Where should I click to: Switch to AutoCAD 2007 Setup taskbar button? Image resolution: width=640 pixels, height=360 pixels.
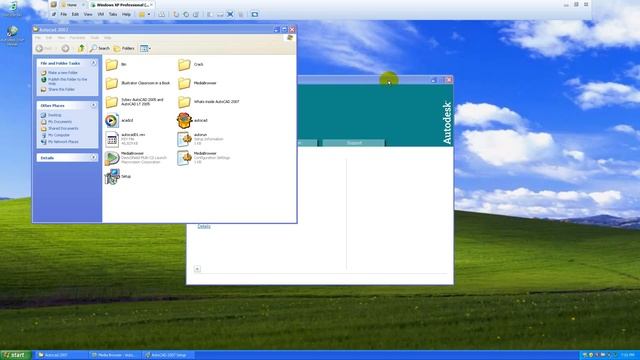click(169, 355)
